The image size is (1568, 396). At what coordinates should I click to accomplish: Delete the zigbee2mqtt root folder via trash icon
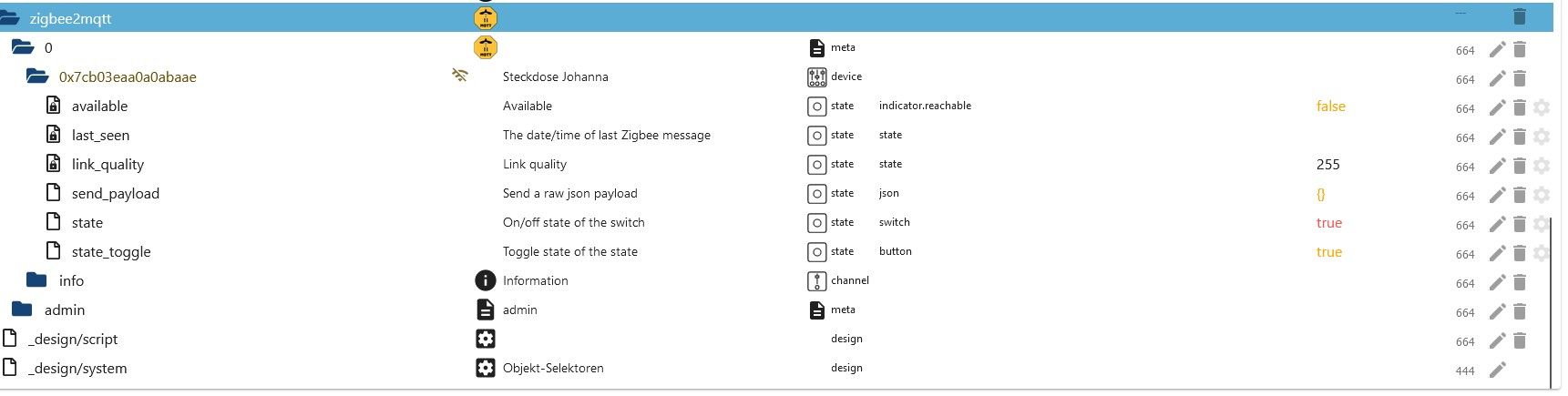click(x=1519, y=16)
